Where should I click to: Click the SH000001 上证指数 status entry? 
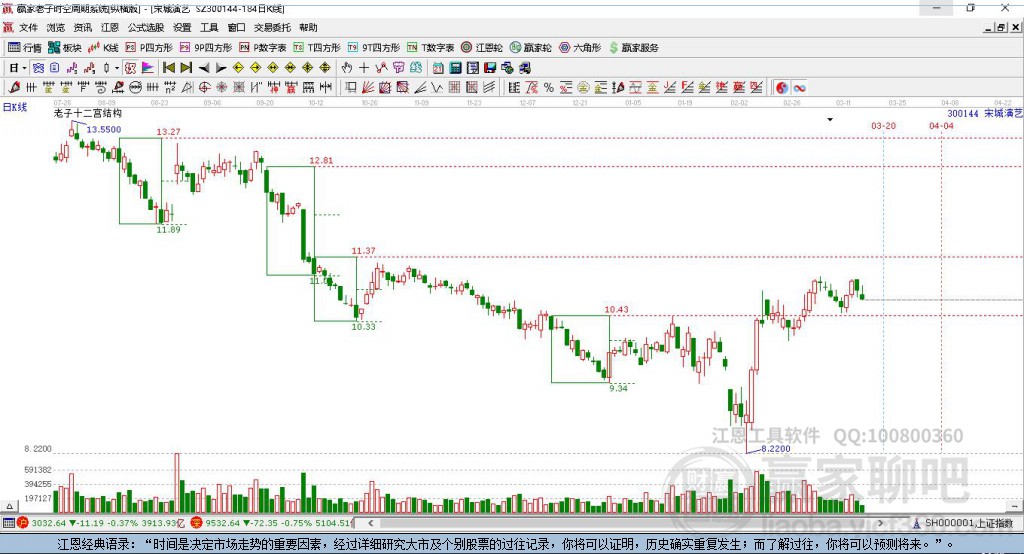point(963,523)
